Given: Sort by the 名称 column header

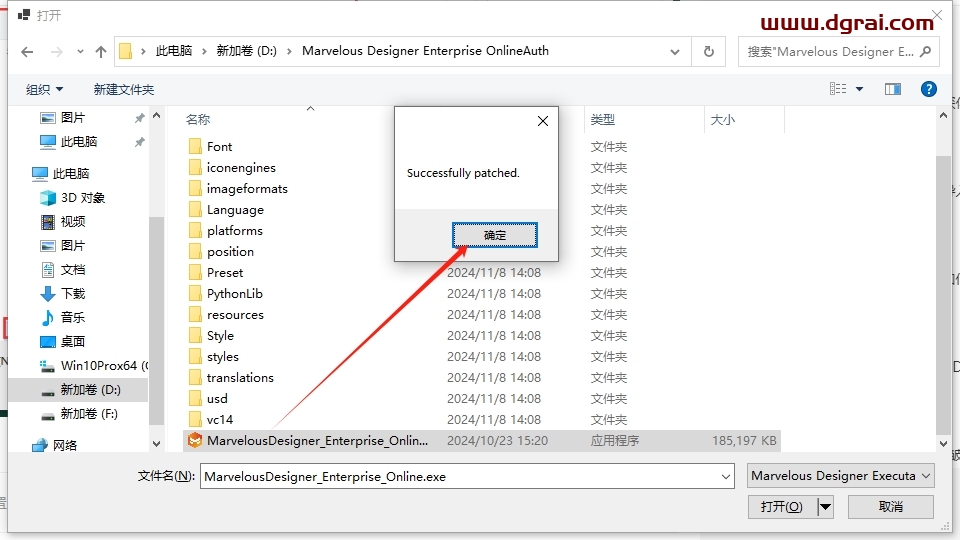Looking at the screenshot, I should 198,119.
